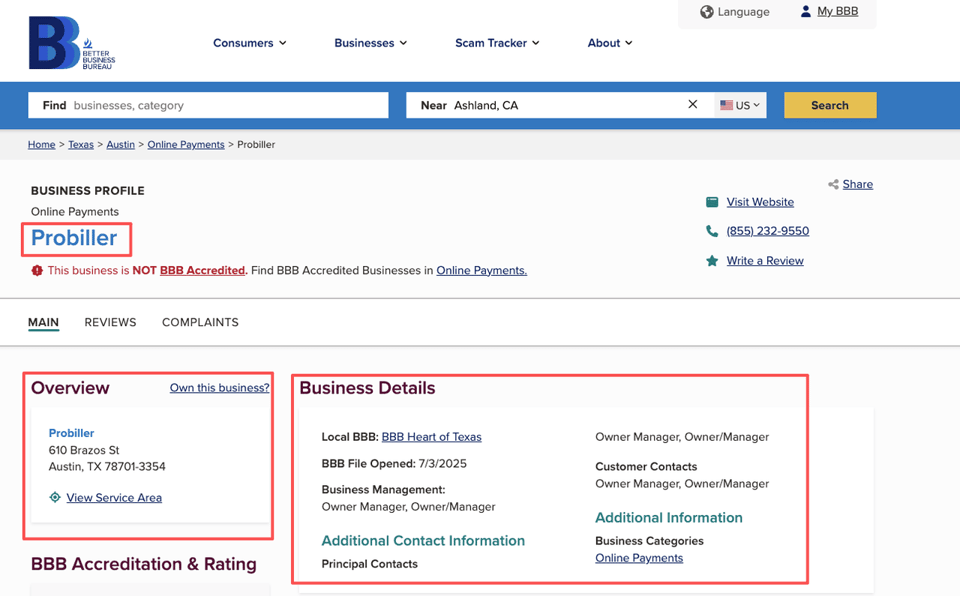Click the View Service Area target icon
The image size is (960, 596).
pyautogui.click(x=55, y=497)
